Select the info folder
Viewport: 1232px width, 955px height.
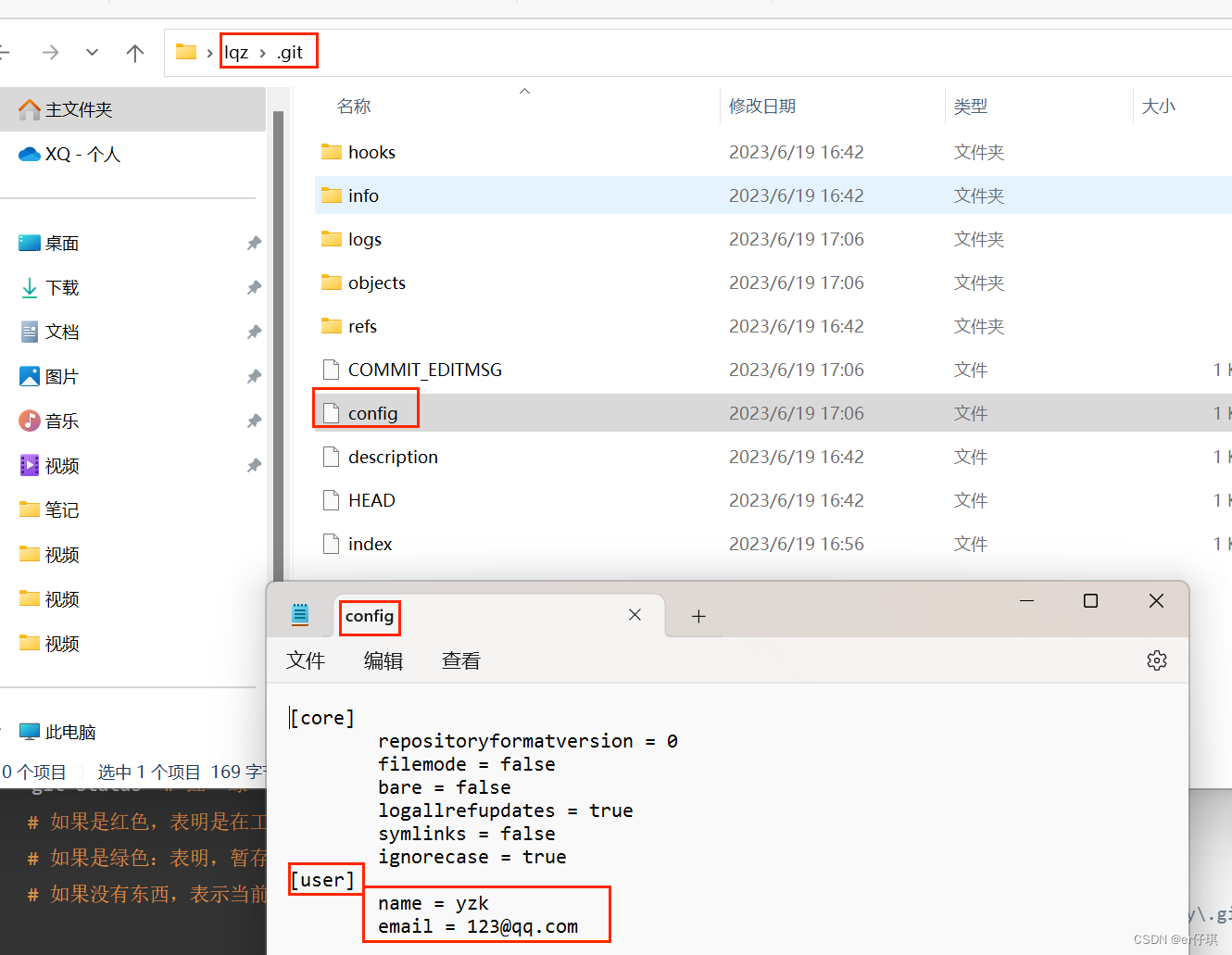(x=773, y=195)
